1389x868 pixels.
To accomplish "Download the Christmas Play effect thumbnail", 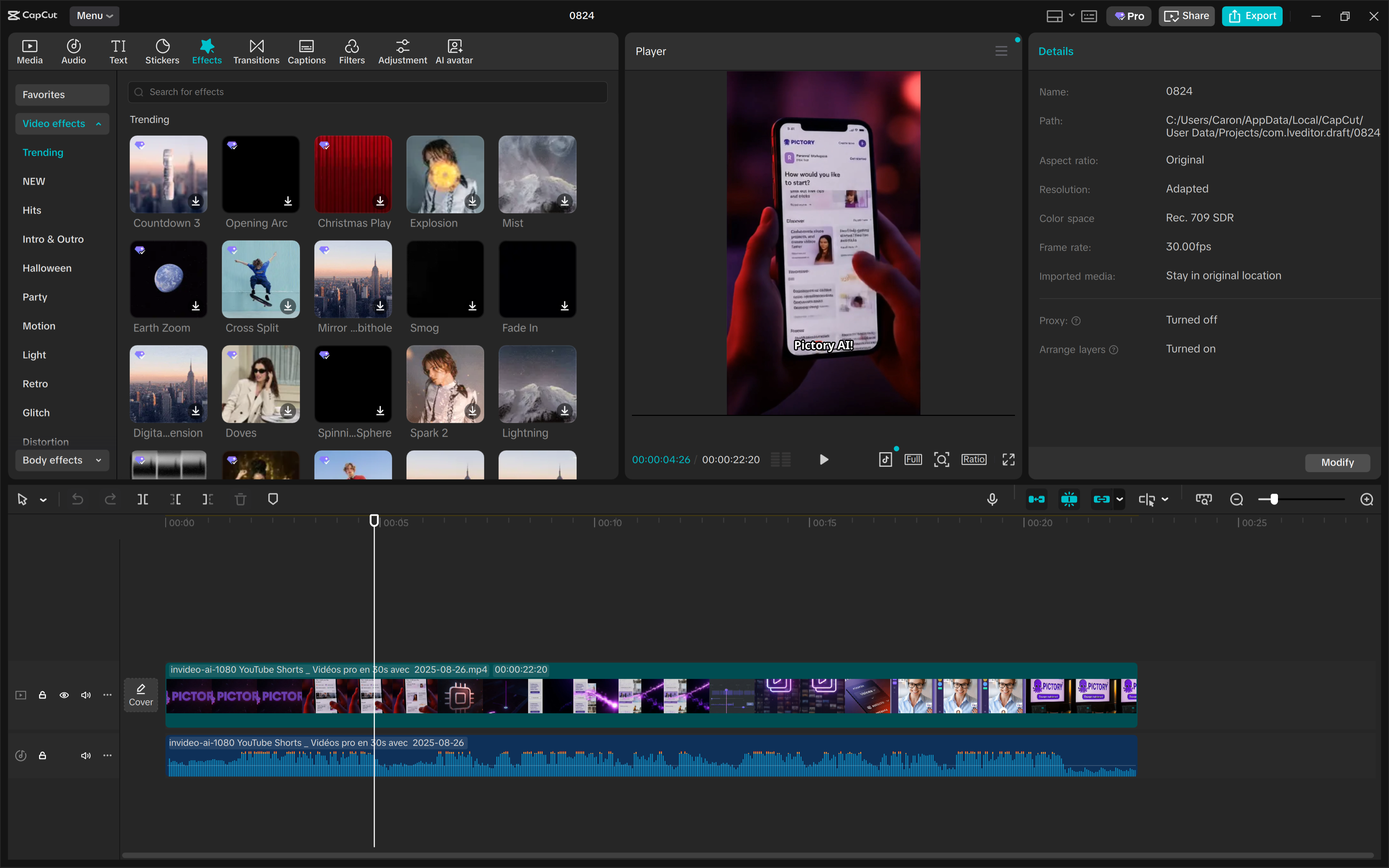I will point(380,201).
